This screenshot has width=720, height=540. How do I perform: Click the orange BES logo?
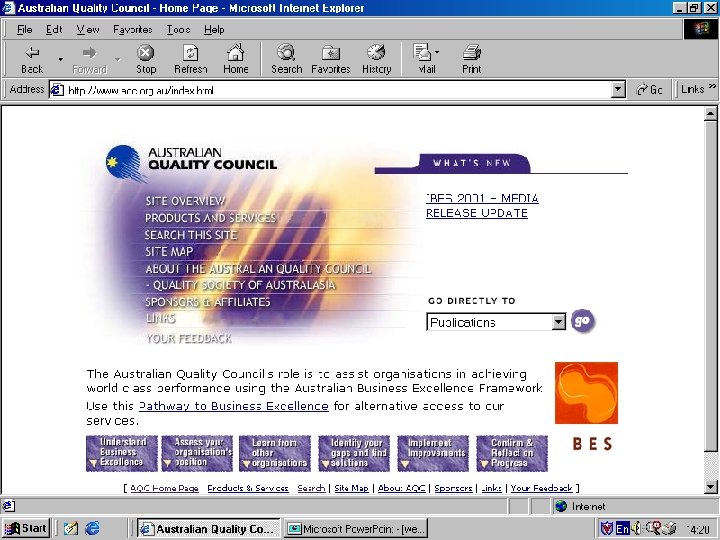pos(586,393)
